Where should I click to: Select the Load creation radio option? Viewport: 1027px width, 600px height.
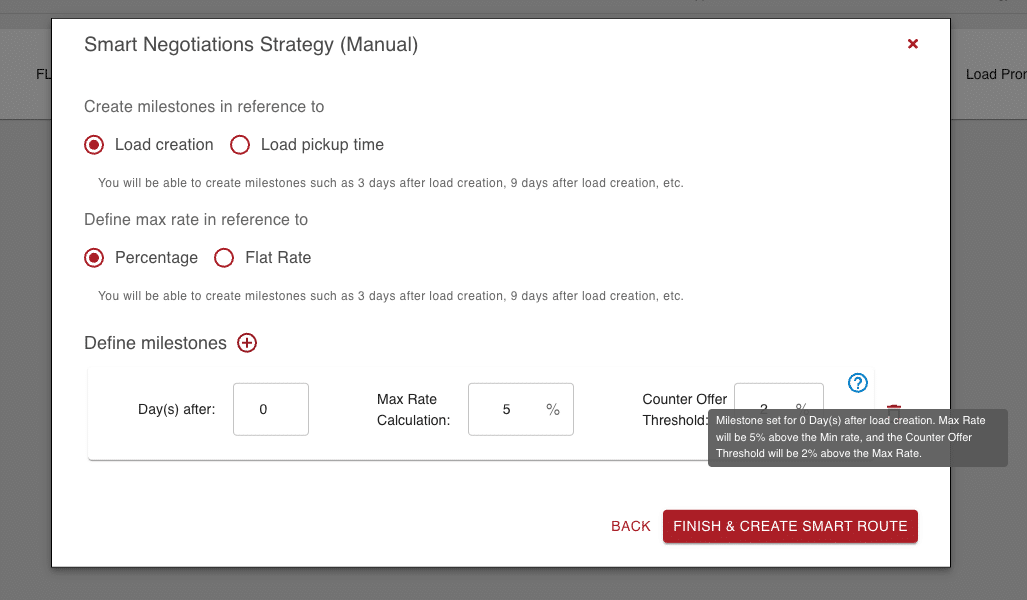tap(94, 145)
